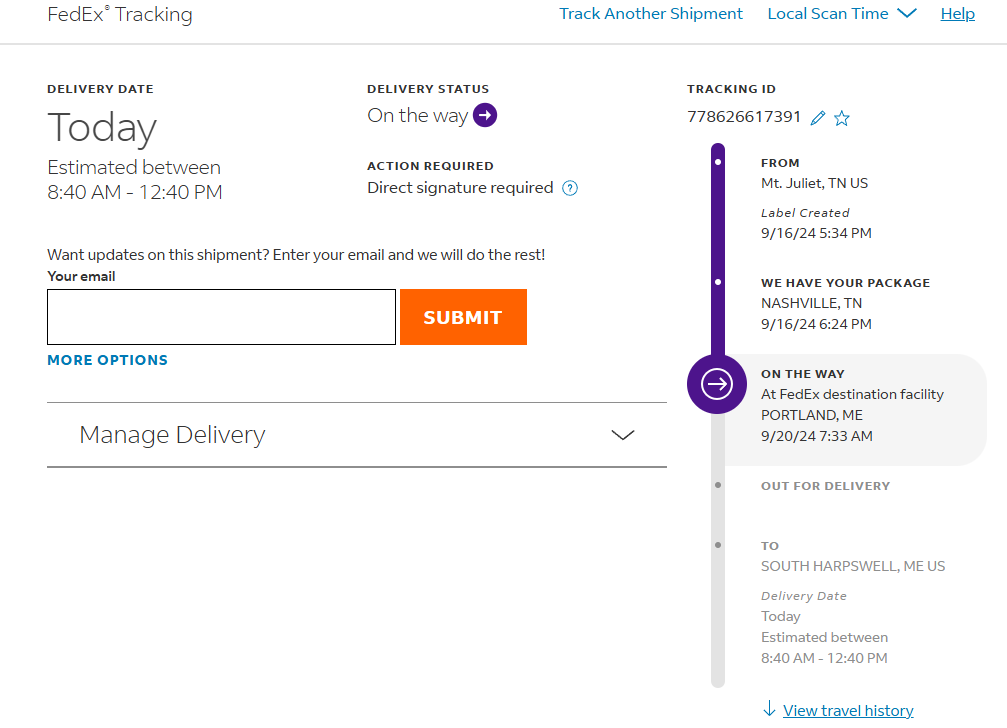This screenshot has width=1007, height=728.
Task: Click the Your email input field
Action: click(221, 317)
